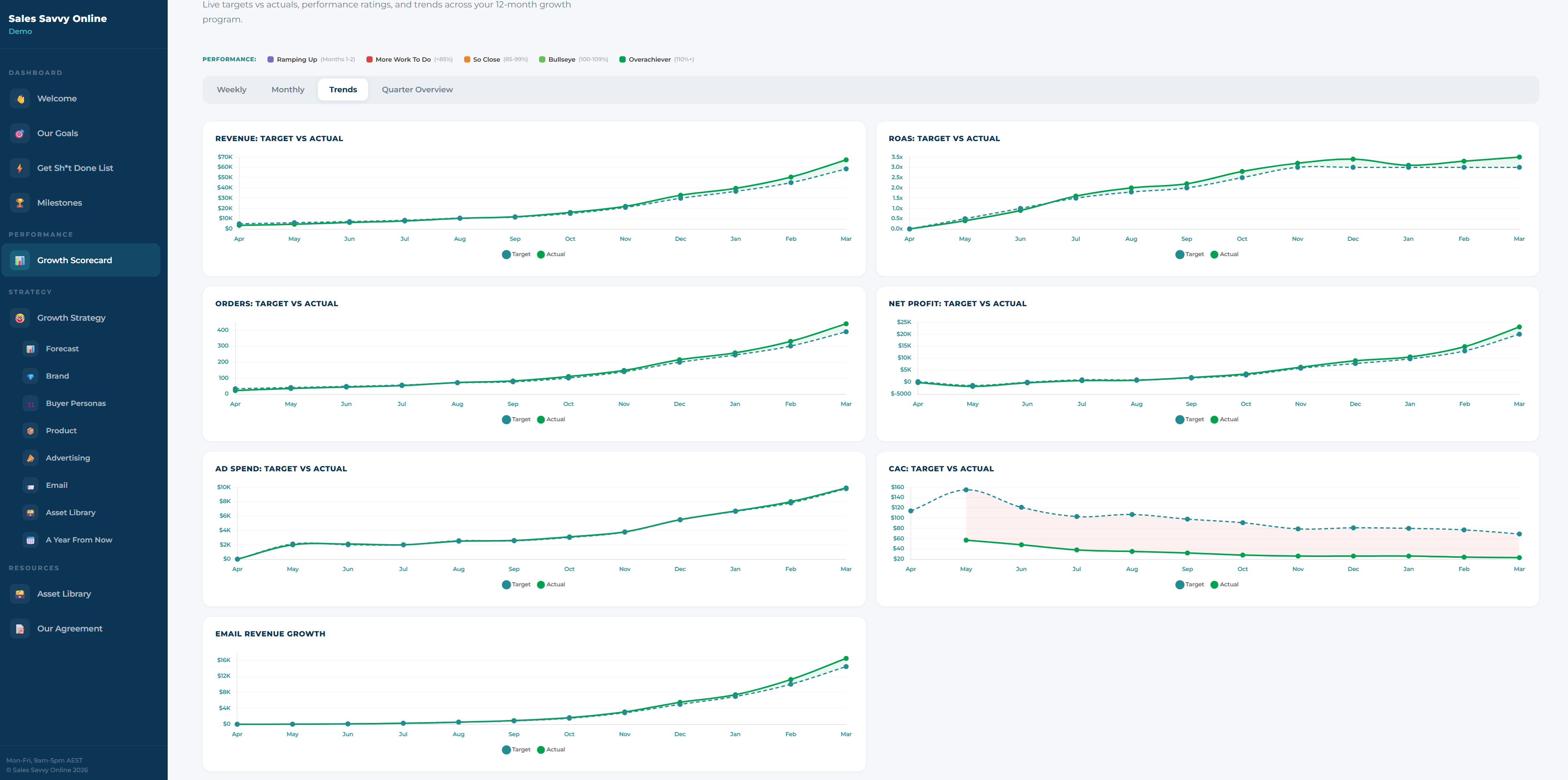This screenshot has height=780, width=1568.
Task: Toggle the Target series on Revenue chart
Action: click(x=516, y=254)
